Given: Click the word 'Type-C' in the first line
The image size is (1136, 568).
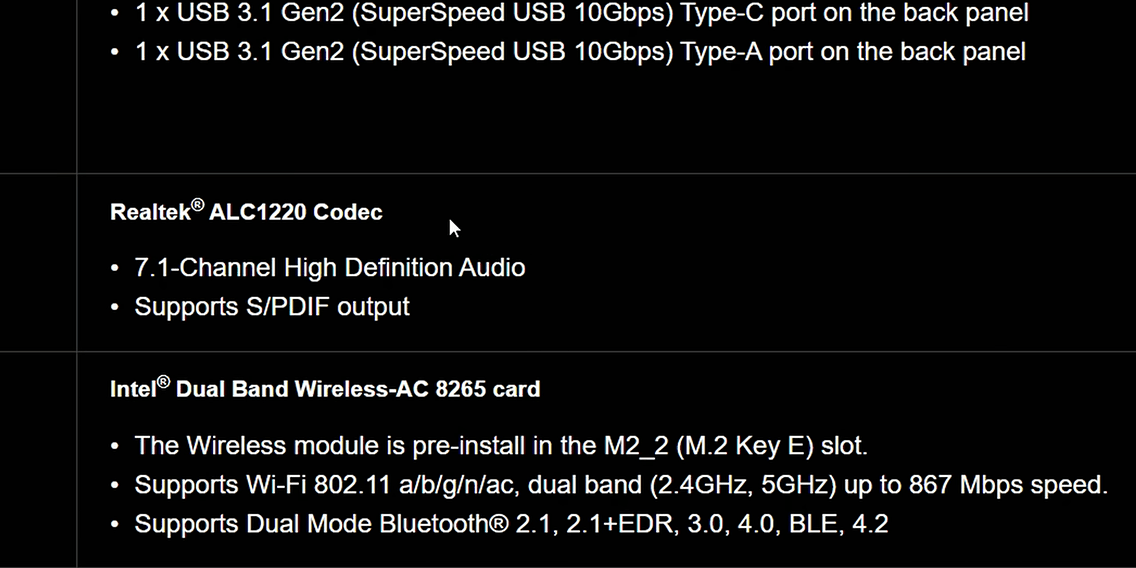Looking at the screenshot, I should pyautogui.click(x=722, y=13).
